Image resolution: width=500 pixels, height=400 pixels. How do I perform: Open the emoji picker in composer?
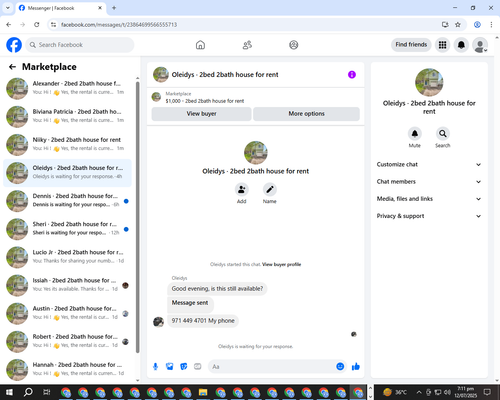click(340, 367)
